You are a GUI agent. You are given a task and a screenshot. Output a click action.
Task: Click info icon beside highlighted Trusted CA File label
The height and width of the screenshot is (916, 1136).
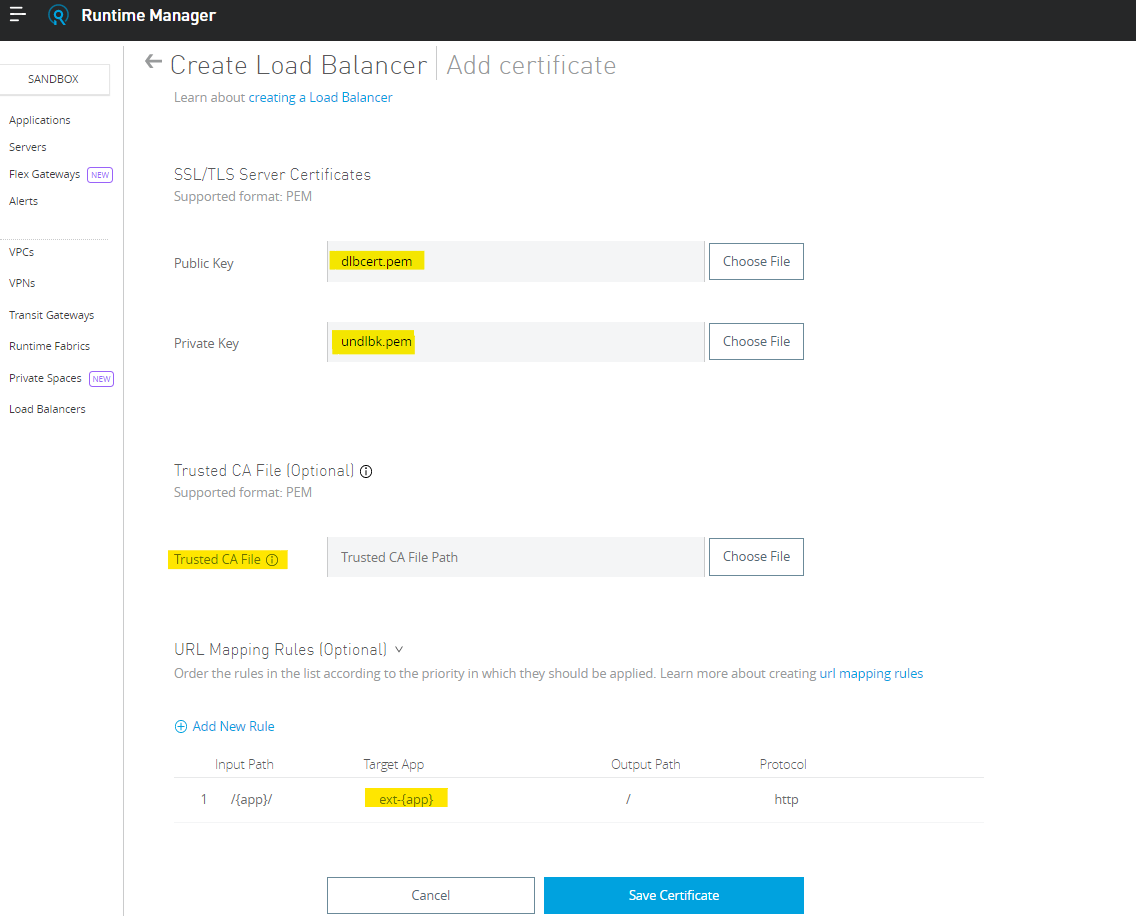point(272,560)
